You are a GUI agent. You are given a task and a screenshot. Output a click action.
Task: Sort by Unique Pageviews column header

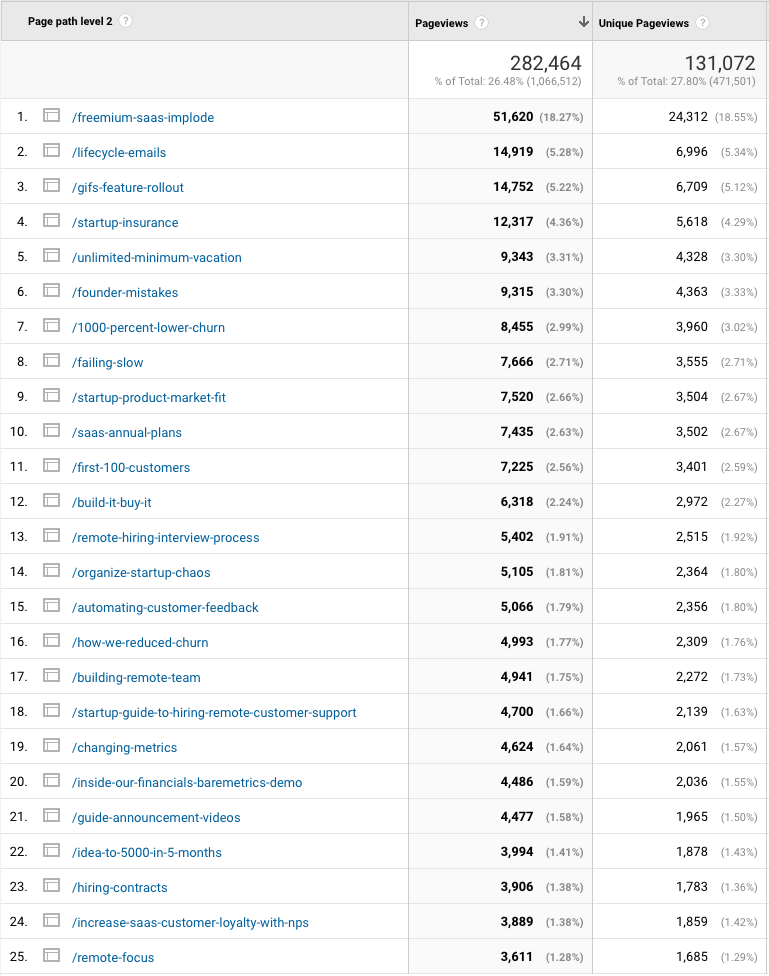(643, 23)
